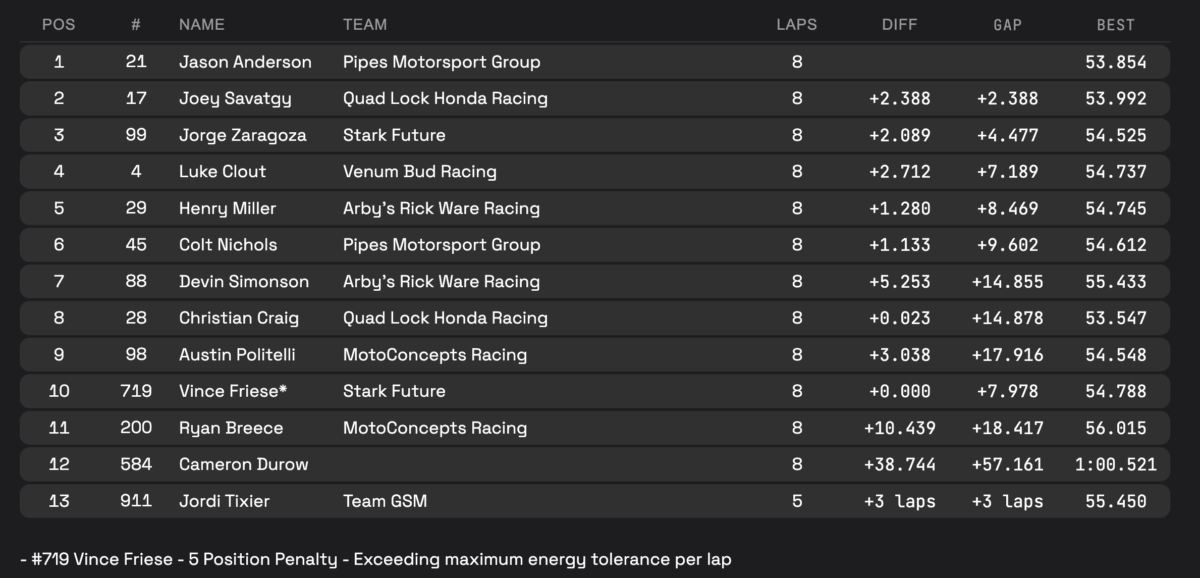Click the GAP column header
The image size is (1200, 578).
pos(1007,24)
